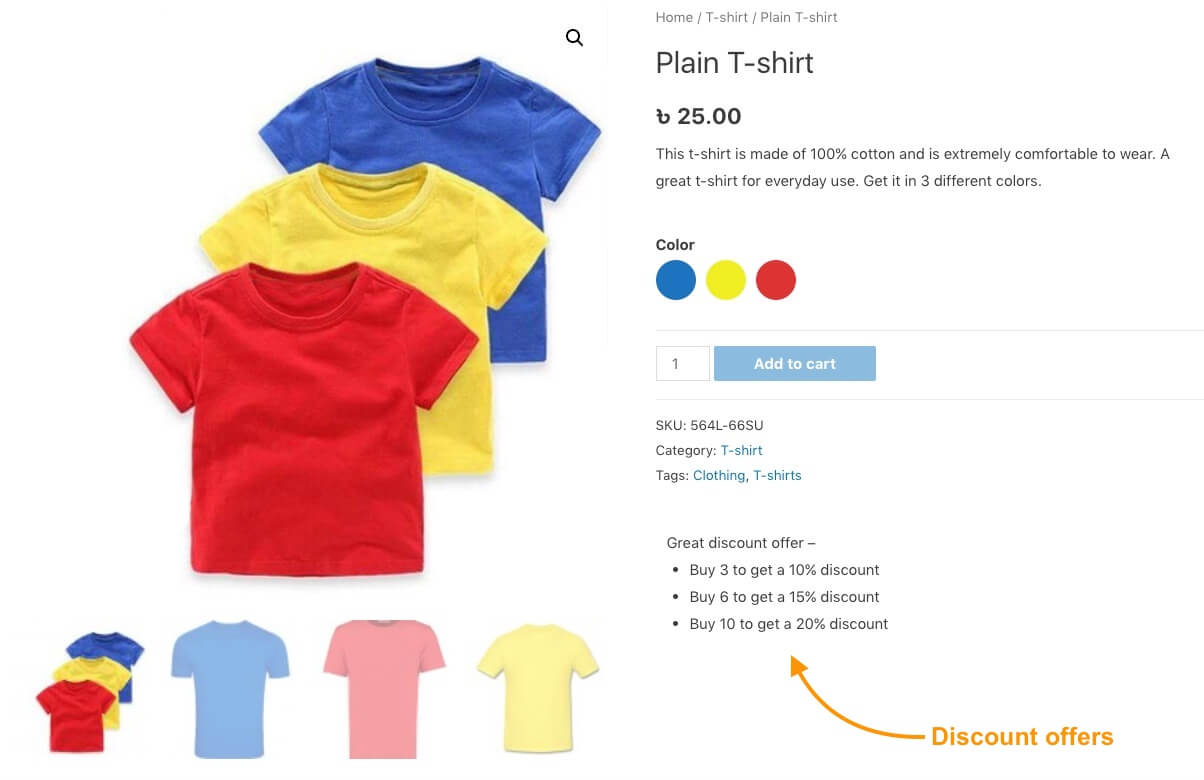Viewport: 1204px width, 780px height.
Task: Click the Clothing tag link
Action: click(719, 476)
